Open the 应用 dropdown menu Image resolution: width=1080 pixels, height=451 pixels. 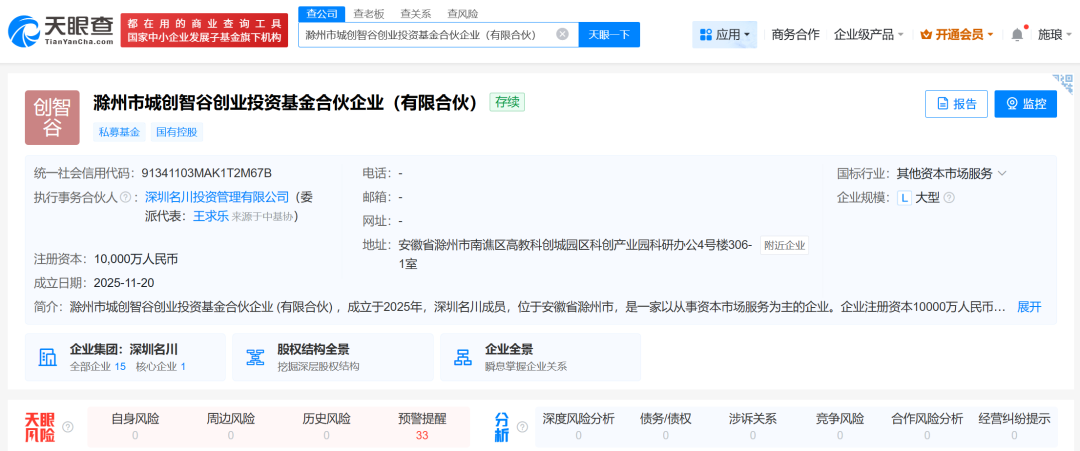point(725,35)
